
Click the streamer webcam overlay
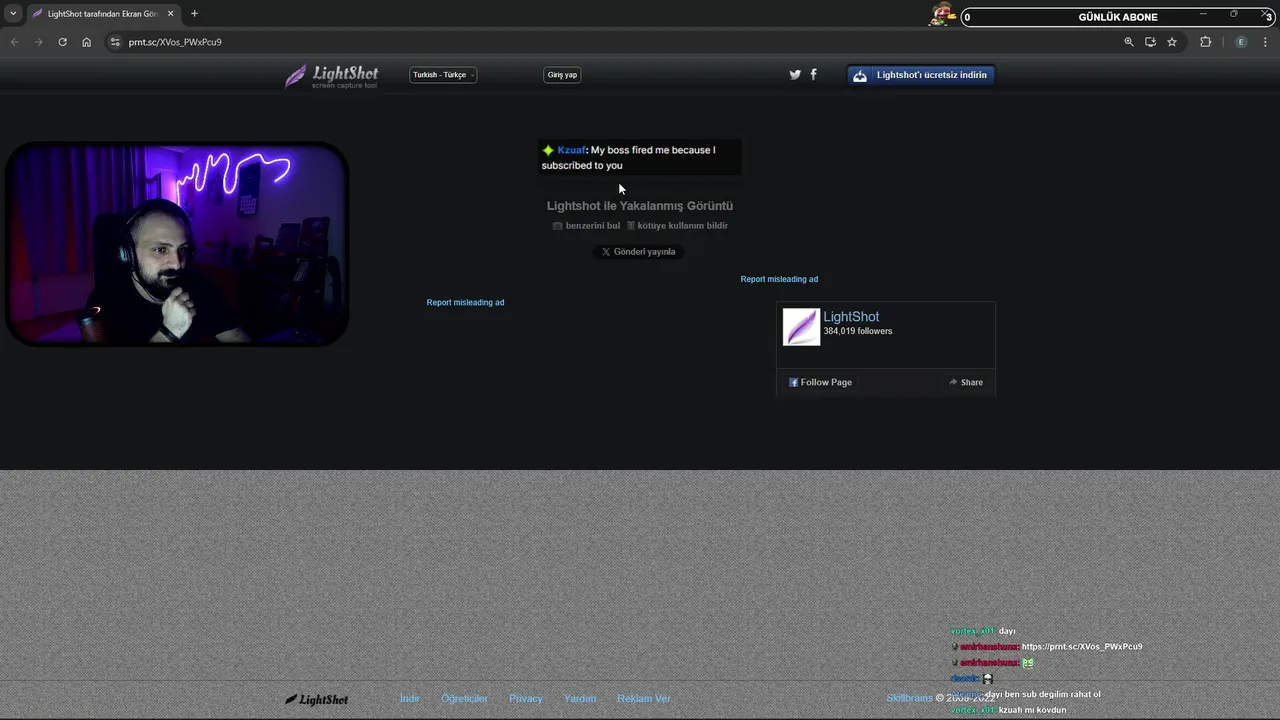click(177, 245)
